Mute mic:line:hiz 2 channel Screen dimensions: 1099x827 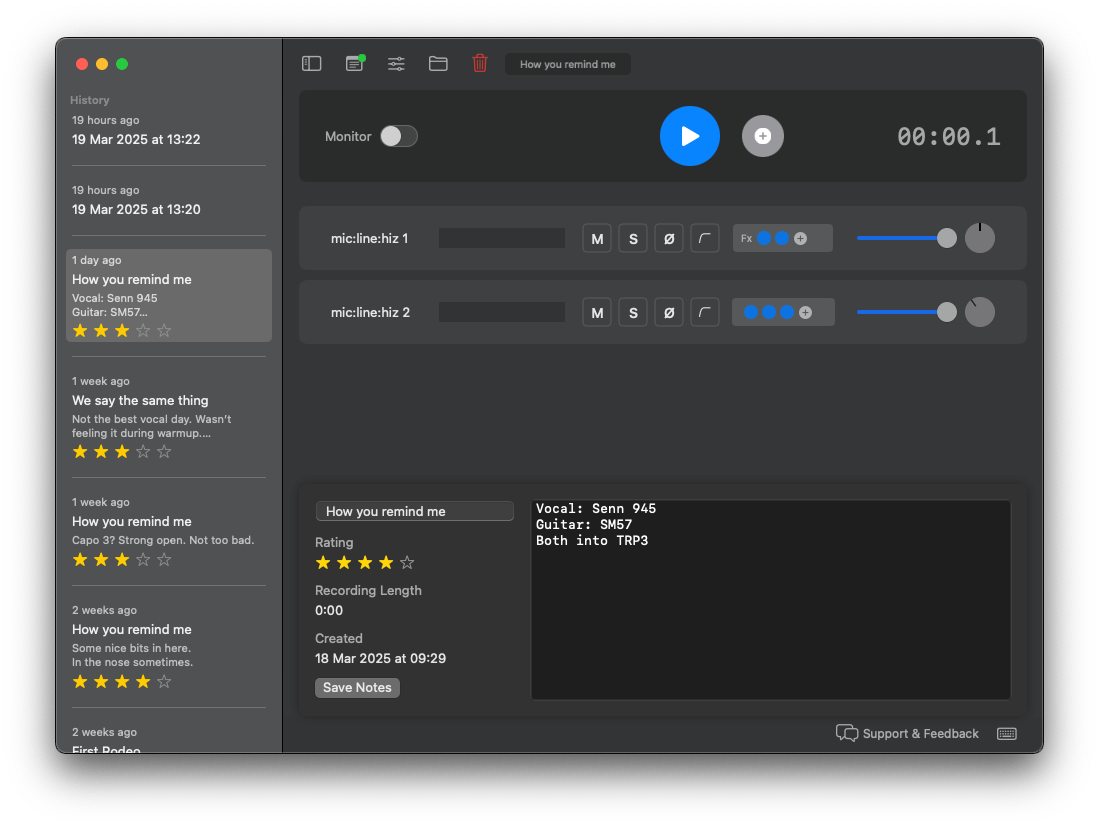tap(597, 313)
